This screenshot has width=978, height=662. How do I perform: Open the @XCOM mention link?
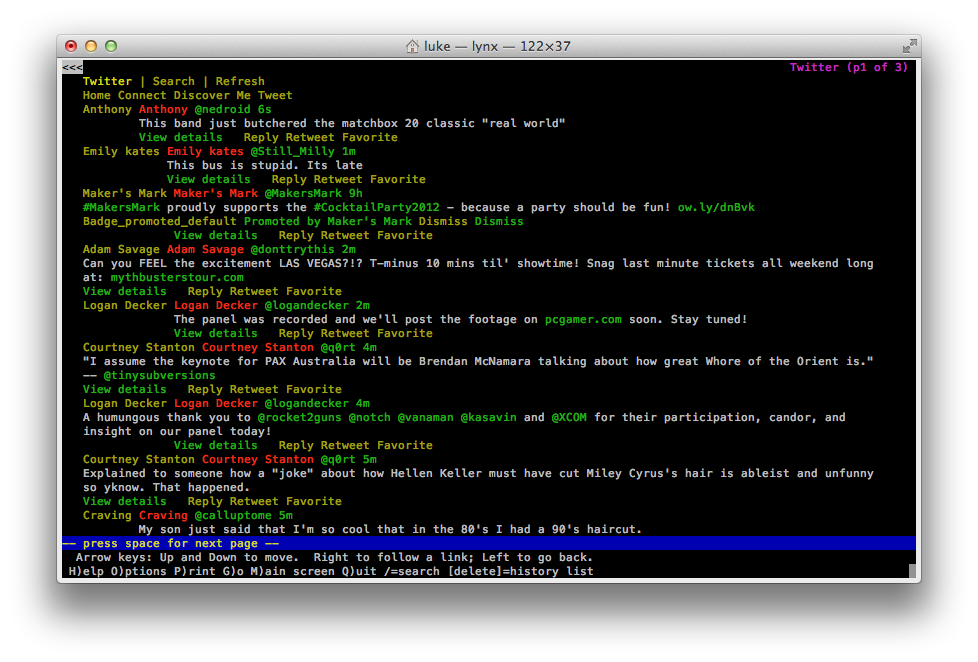[573, 418]
